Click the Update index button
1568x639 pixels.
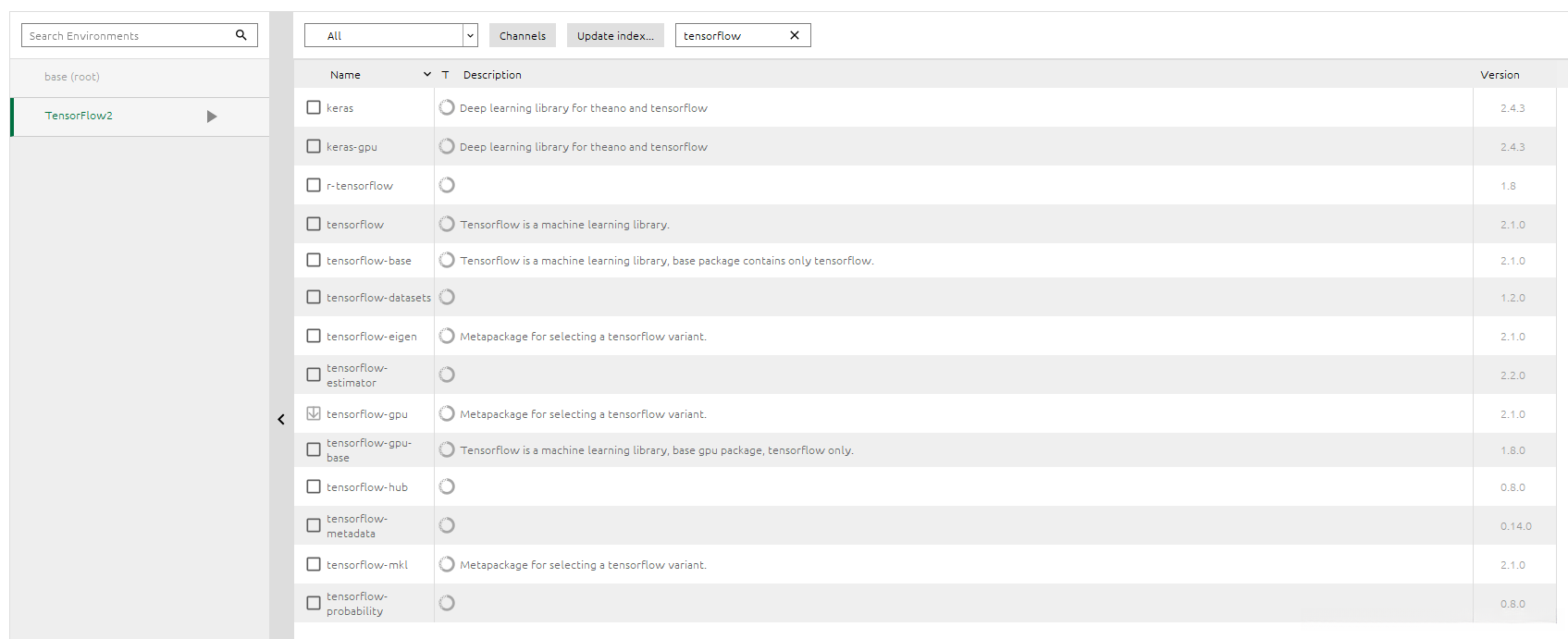click(x=615, y=35)
